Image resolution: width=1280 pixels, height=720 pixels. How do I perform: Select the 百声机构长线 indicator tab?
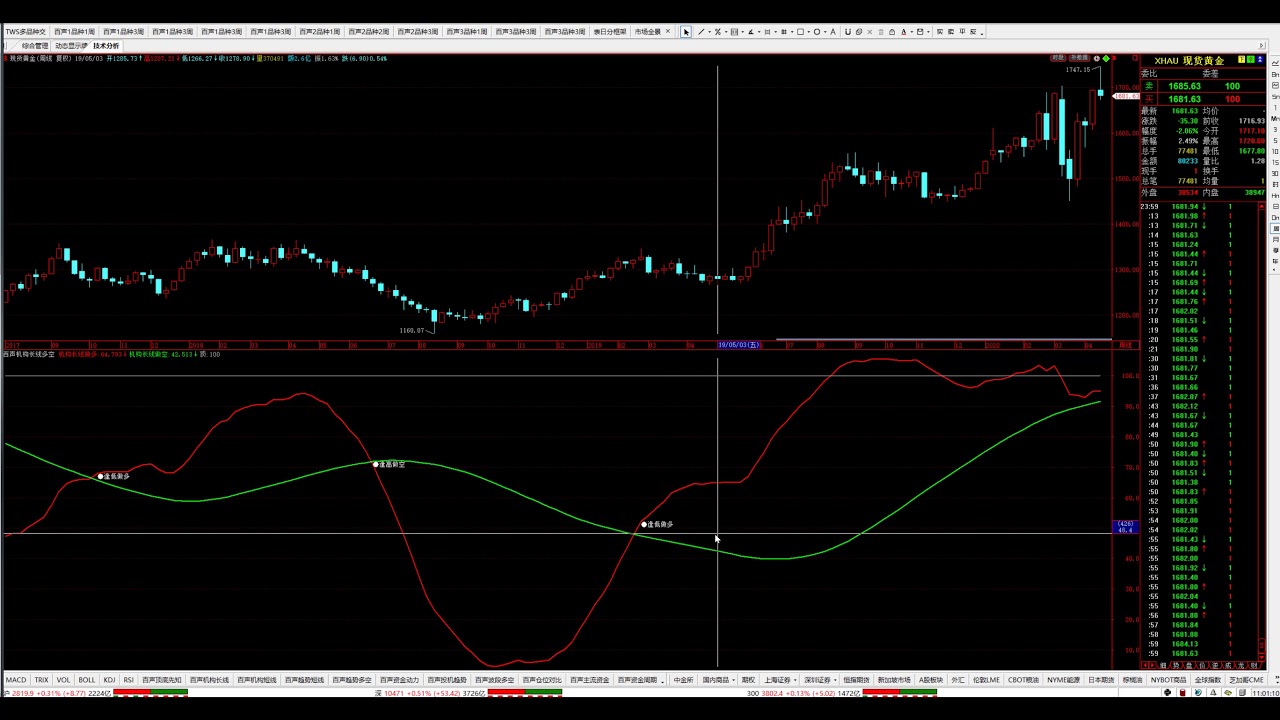[209, 680]
